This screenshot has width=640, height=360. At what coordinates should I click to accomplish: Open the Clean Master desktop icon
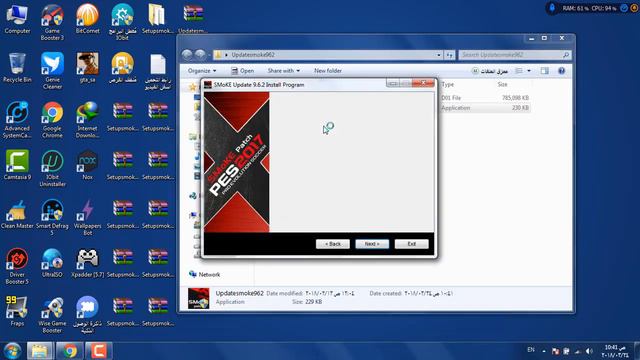(17, 214)
